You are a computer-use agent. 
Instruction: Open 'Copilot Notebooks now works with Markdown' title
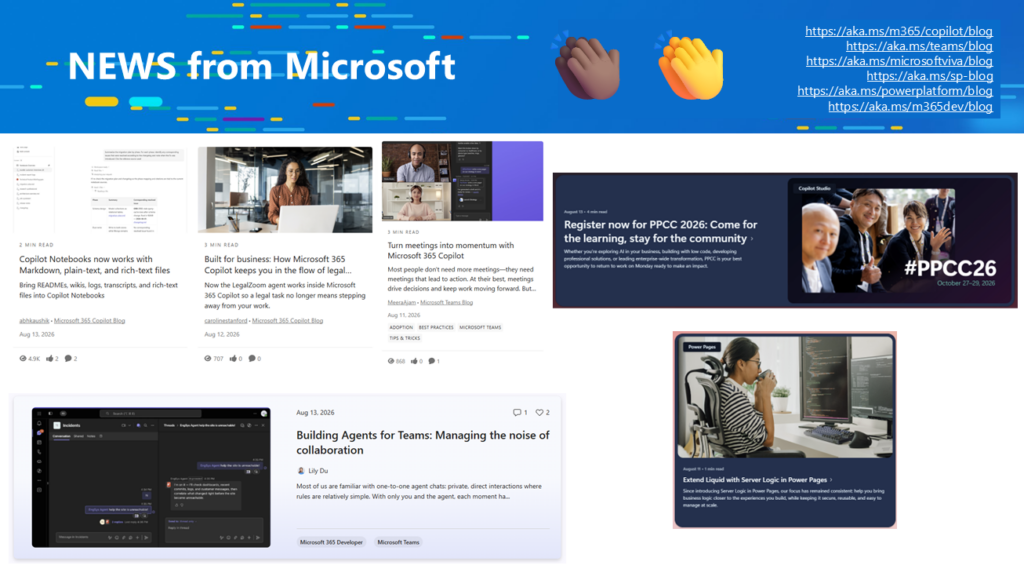tap(95, 264)
